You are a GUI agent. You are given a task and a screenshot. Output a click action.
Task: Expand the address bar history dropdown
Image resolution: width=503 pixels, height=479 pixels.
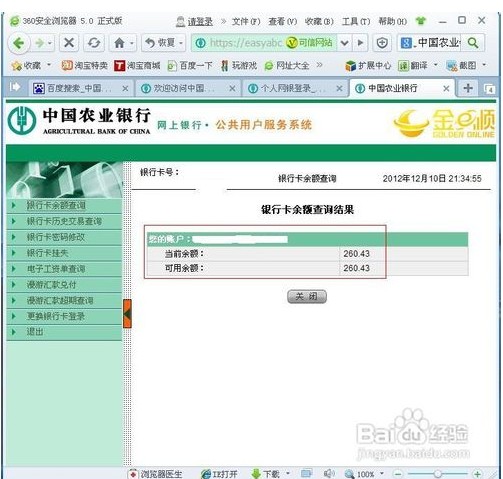(345, 43)
